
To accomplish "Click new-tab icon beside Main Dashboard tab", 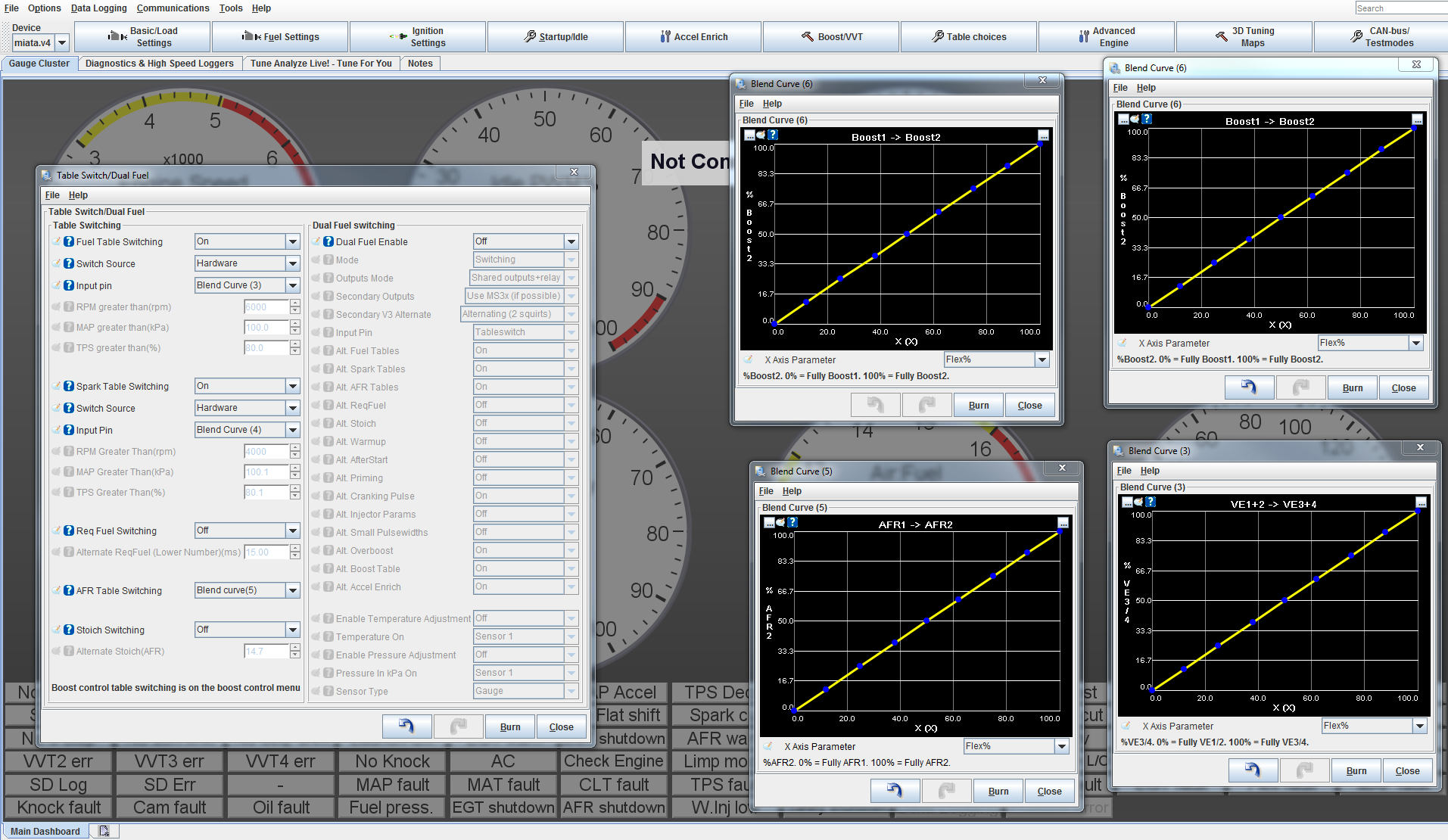I will [104, 831].
